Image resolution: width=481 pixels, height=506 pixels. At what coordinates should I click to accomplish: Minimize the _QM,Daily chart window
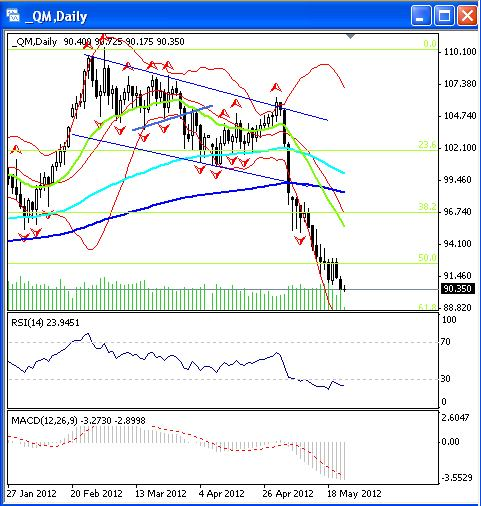(421, 15)
